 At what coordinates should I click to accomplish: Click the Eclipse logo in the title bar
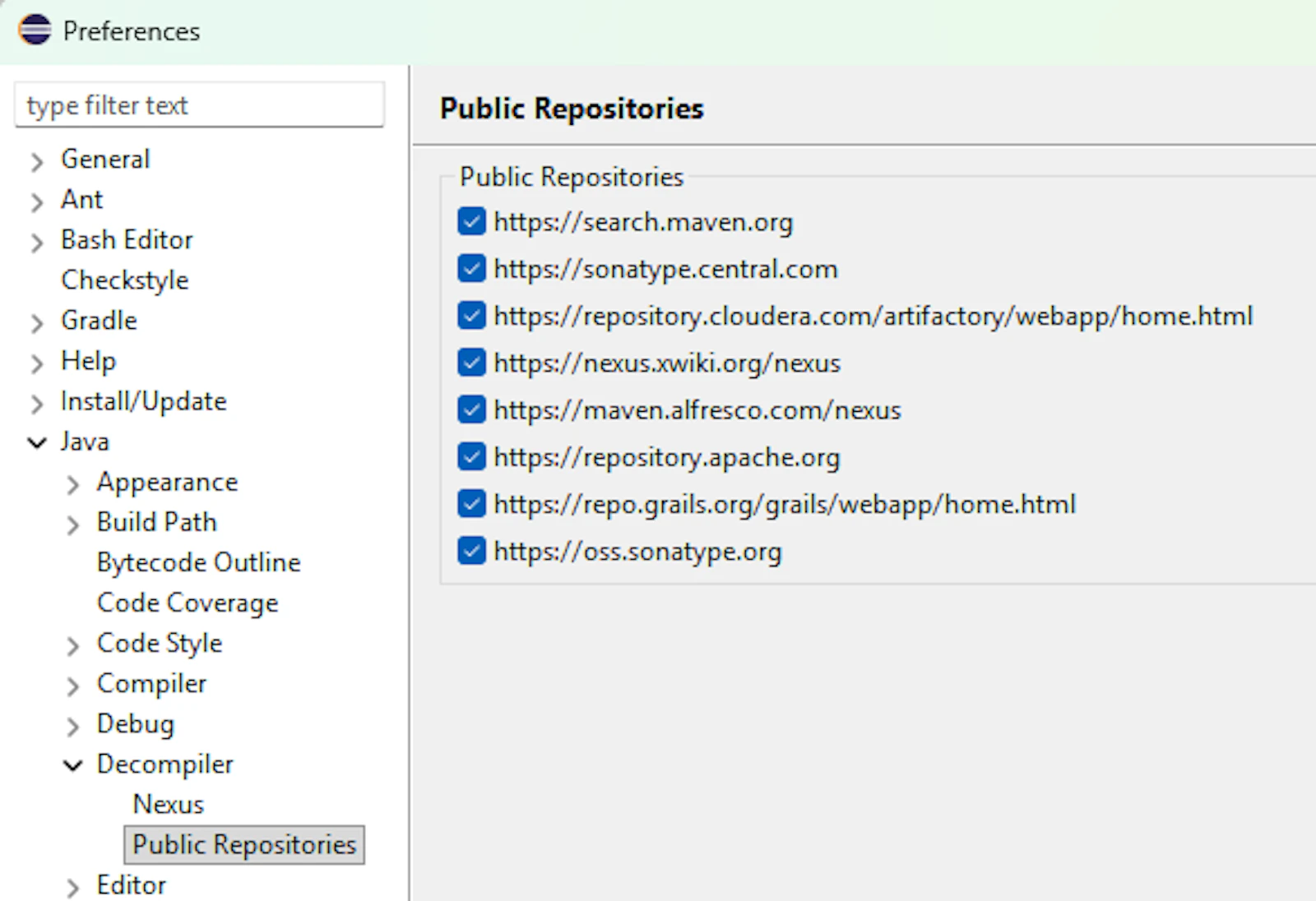click(35, 30)
